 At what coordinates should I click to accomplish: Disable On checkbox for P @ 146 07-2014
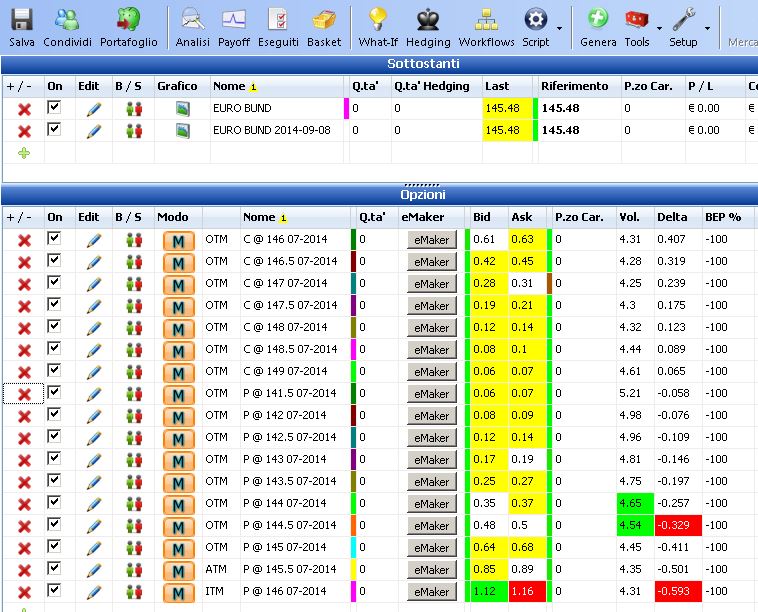(54, 590)
